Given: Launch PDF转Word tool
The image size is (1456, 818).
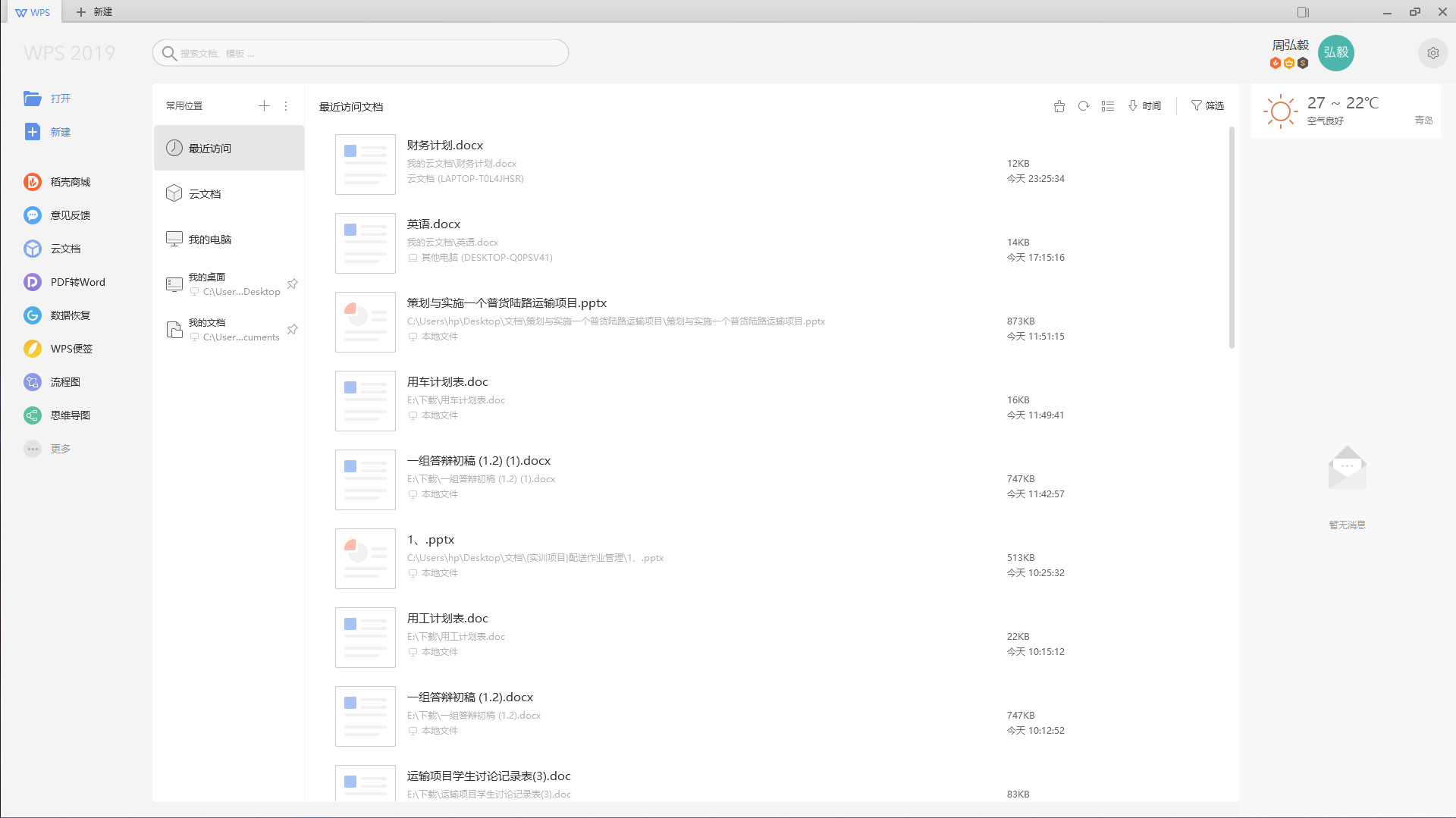Looking at the screenshot, I should [x=64, y=282].
